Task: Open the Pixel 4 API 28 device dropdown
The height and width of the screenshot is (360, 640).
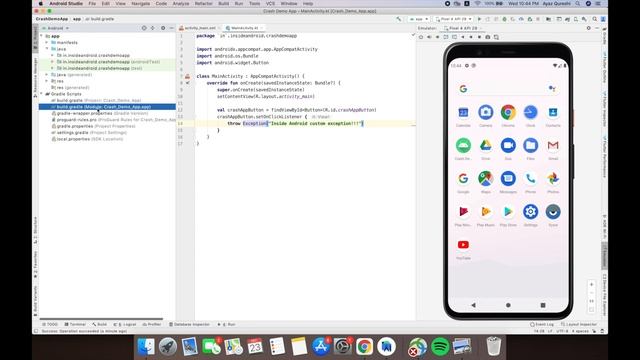Action: (454, 19)
